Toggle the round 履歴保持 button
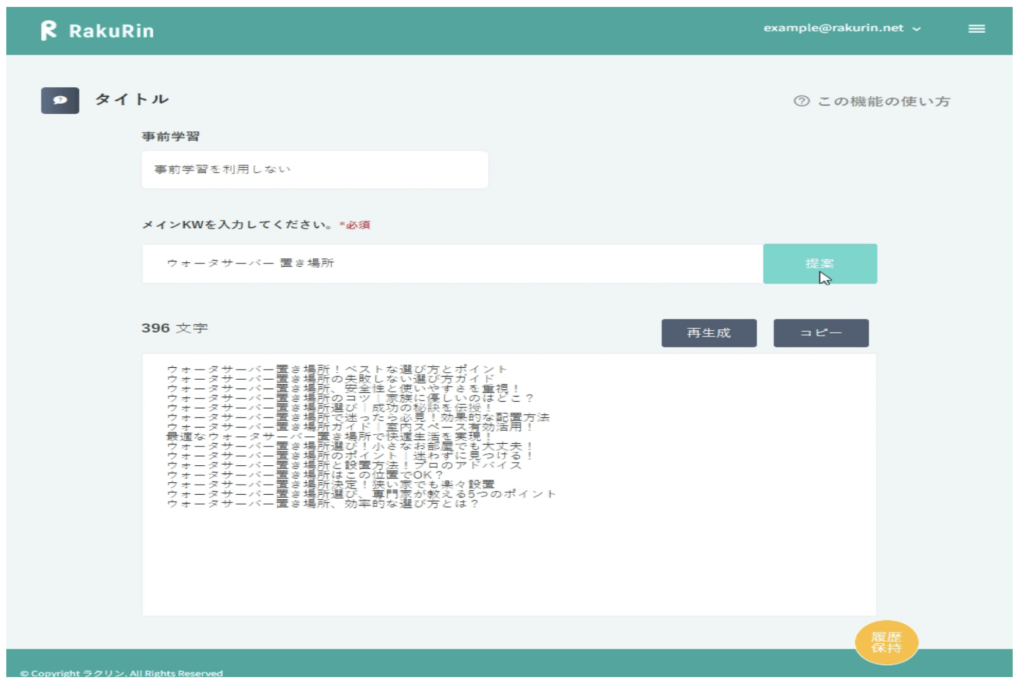This screenshot has height=684, width=1024. (886, 642)
